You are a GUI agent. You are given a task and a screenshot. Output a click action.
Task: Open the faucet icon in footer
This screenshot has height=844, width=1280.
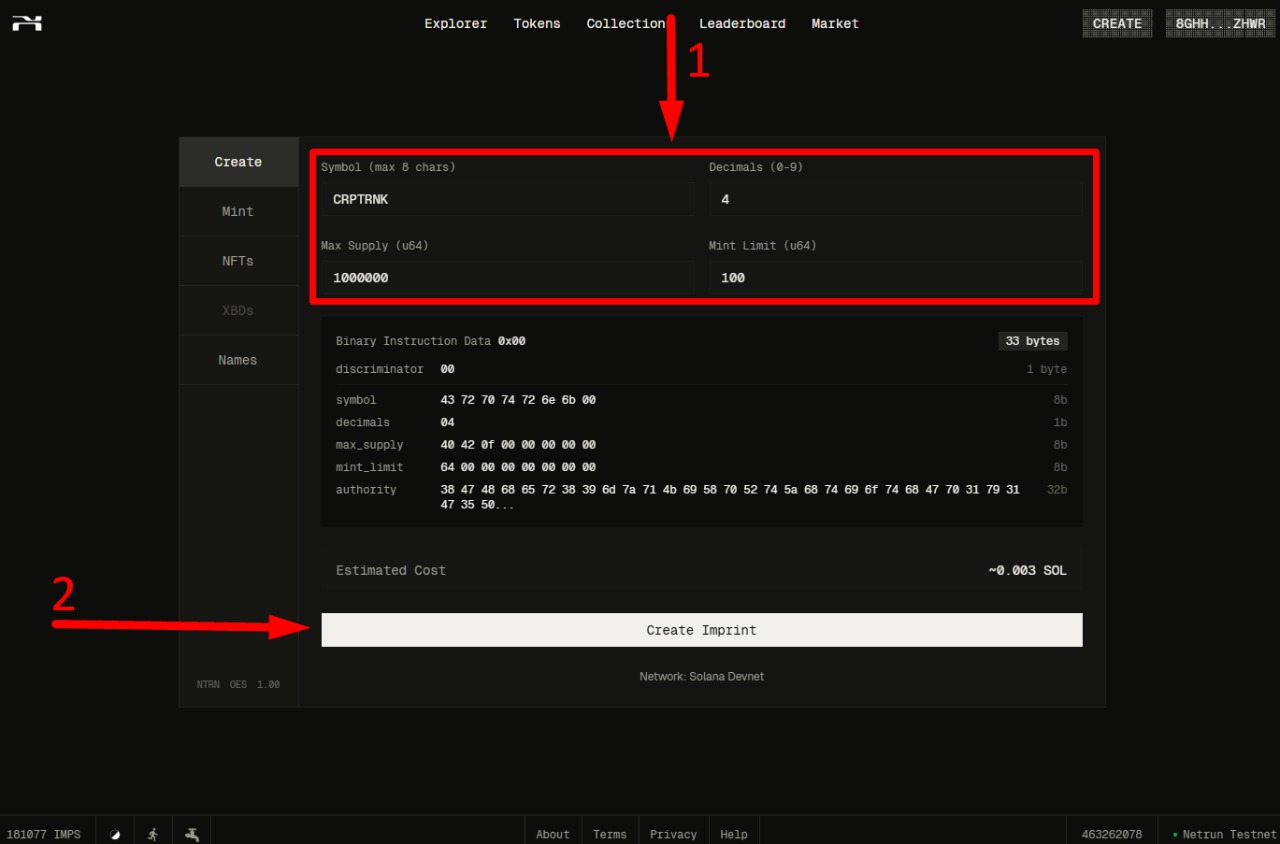pos(192,834)
